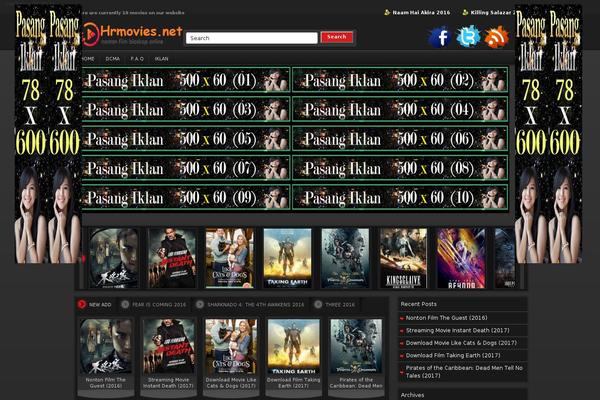Image resolution: width=600 pixels, height=400 pixels.
Task: Open recent post Nonton Film The Guest (2016)
Action: click(x=447, y=318)
